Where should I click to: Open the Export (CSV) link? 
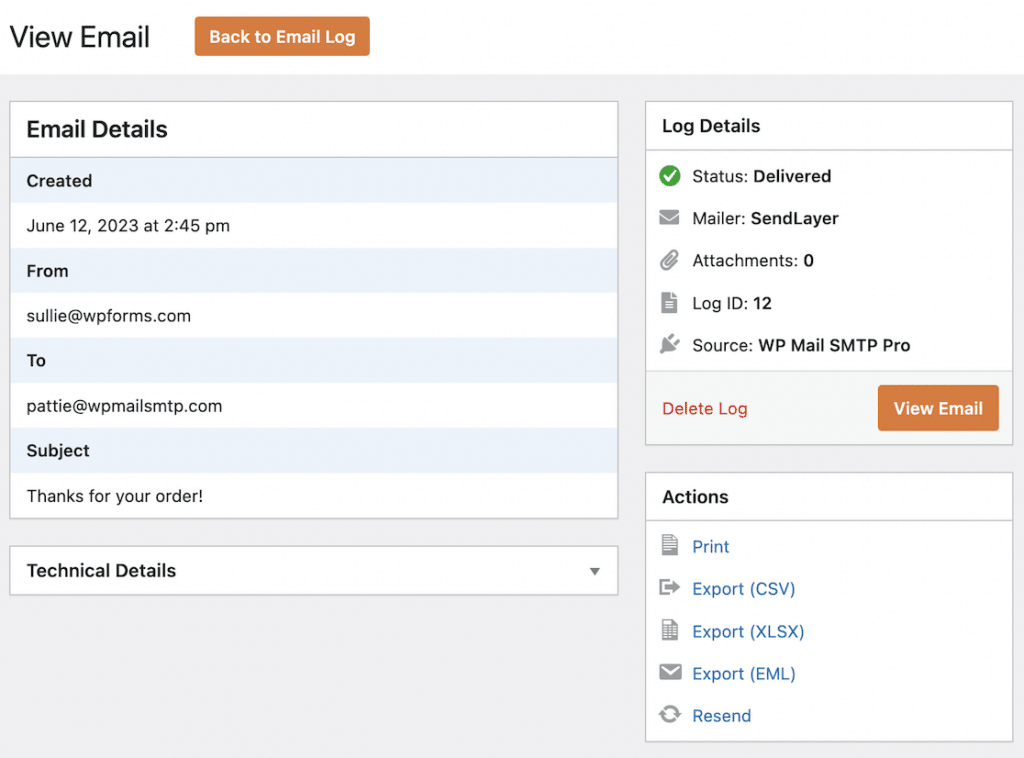(x=743, y=588)
